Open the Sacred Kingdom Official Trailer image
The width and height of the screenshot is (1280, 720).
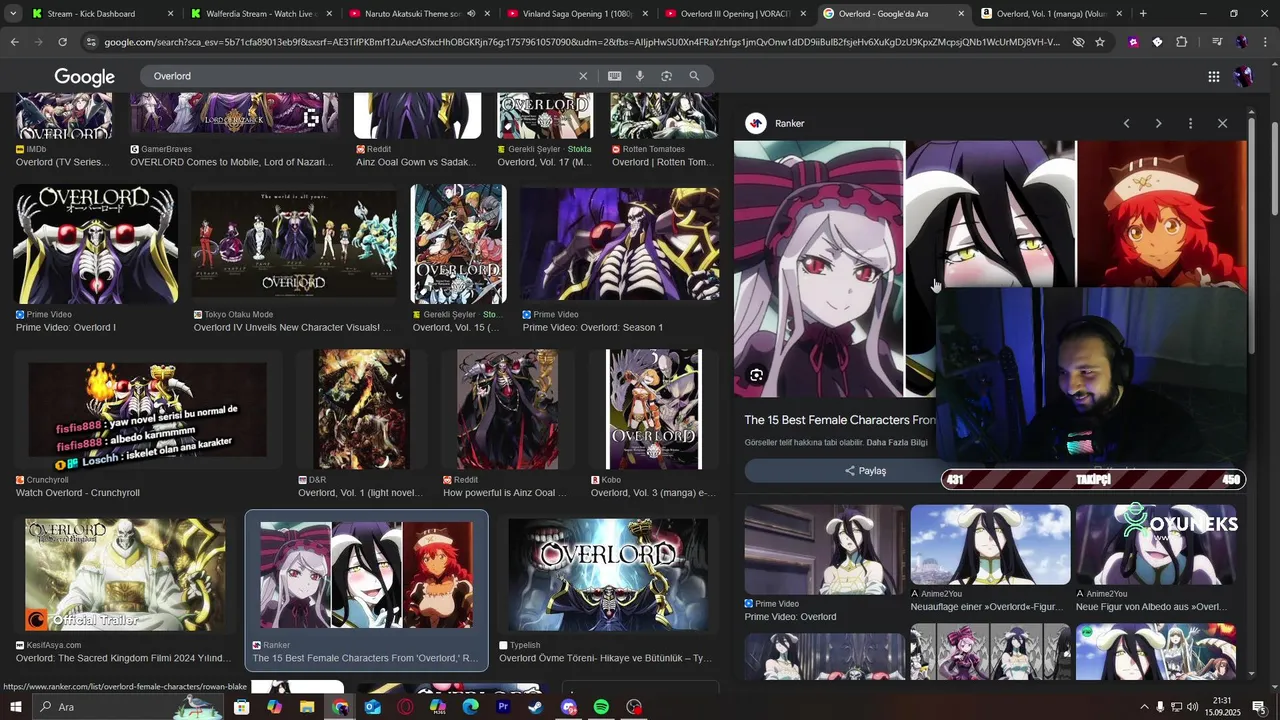coord(125,575)
